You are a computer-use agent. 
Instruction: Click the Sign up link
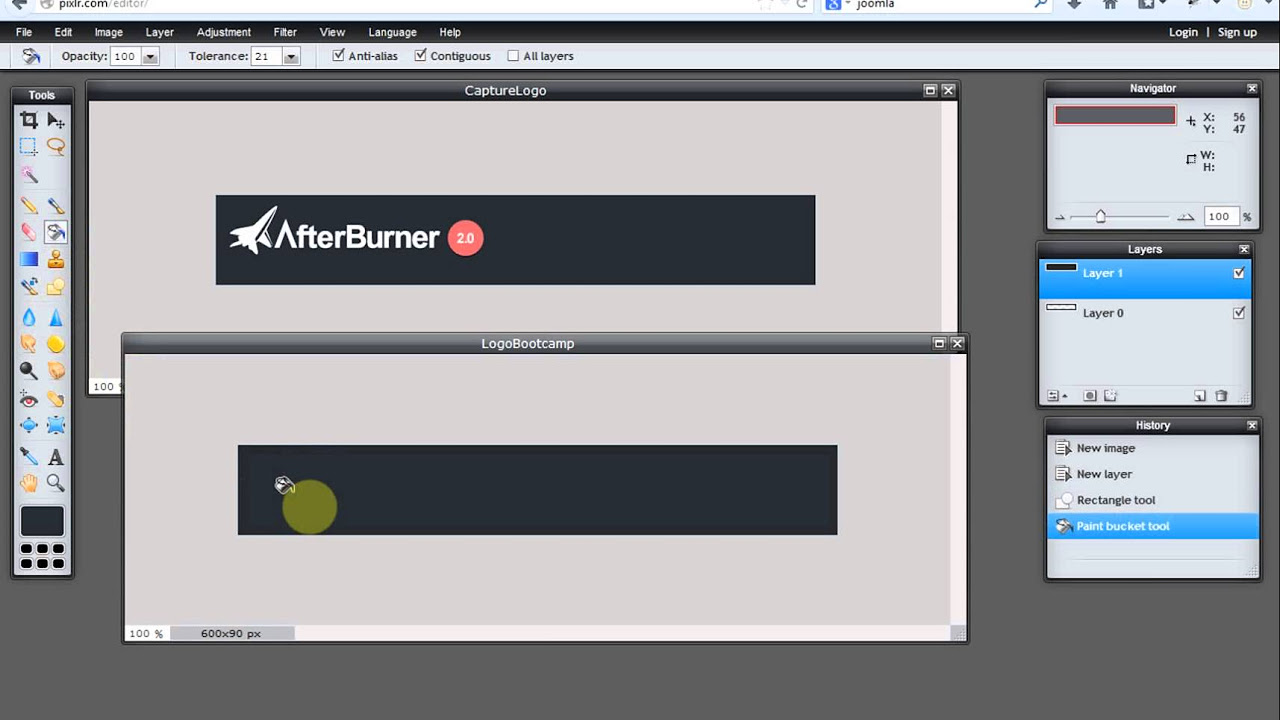(x=1237, y=32)
